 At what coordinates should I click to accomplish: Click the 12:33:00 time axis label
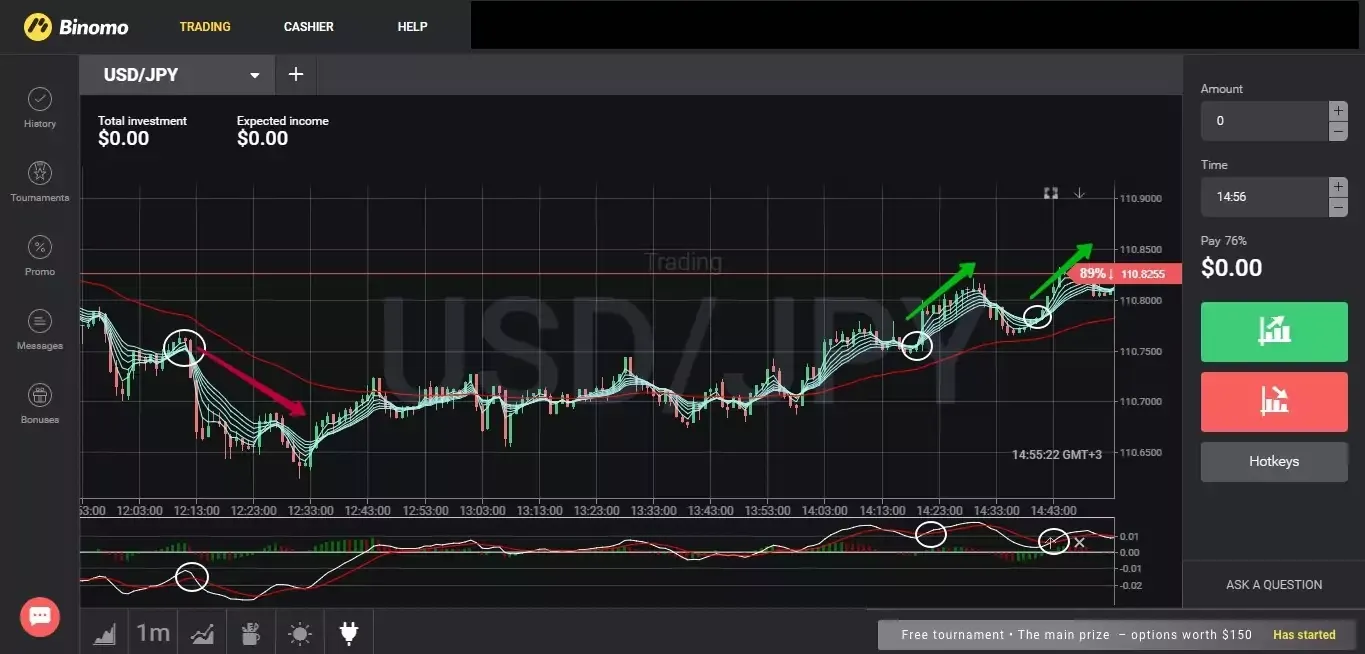[x=310, y=510]
